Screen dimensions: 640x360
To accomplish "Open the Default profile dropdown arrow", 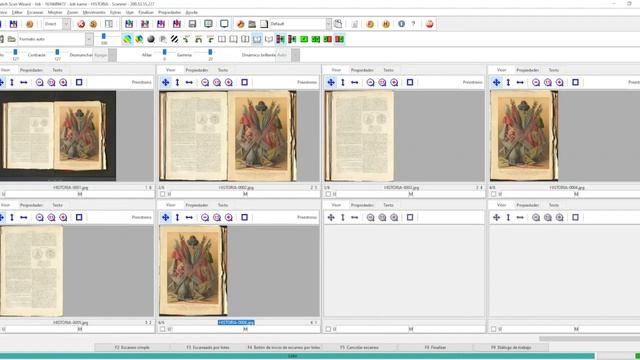I will point(329,24).
